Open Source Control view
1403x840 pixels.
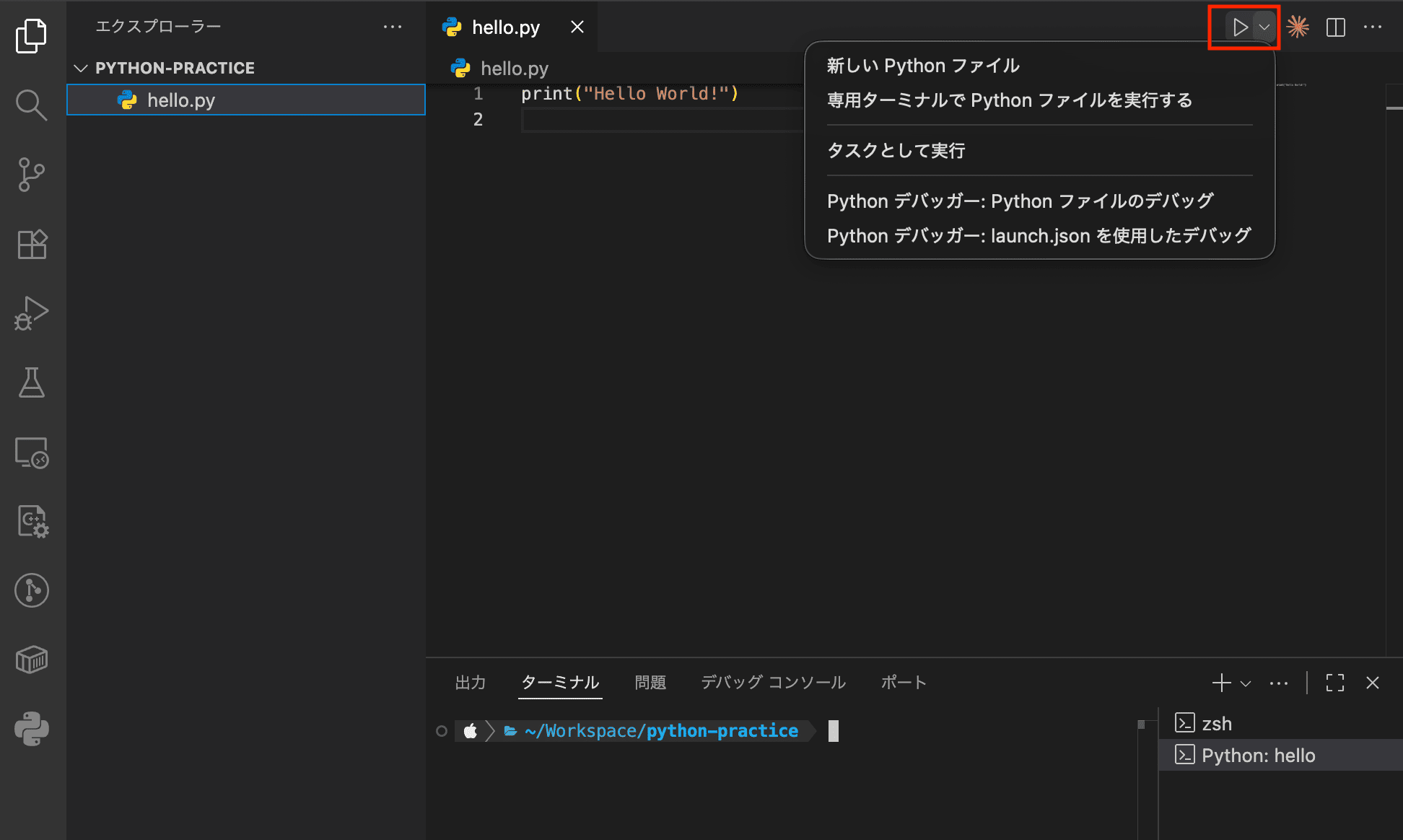point(31,175)
